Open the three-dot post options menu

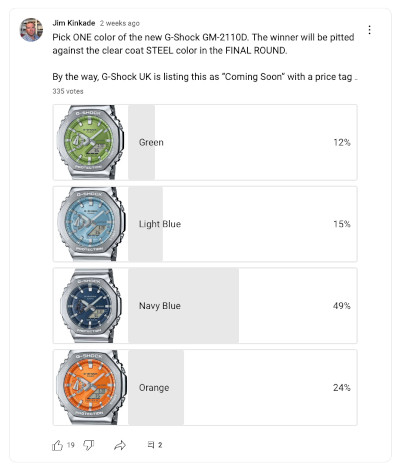pyautogui.click(x=369, y=30)
